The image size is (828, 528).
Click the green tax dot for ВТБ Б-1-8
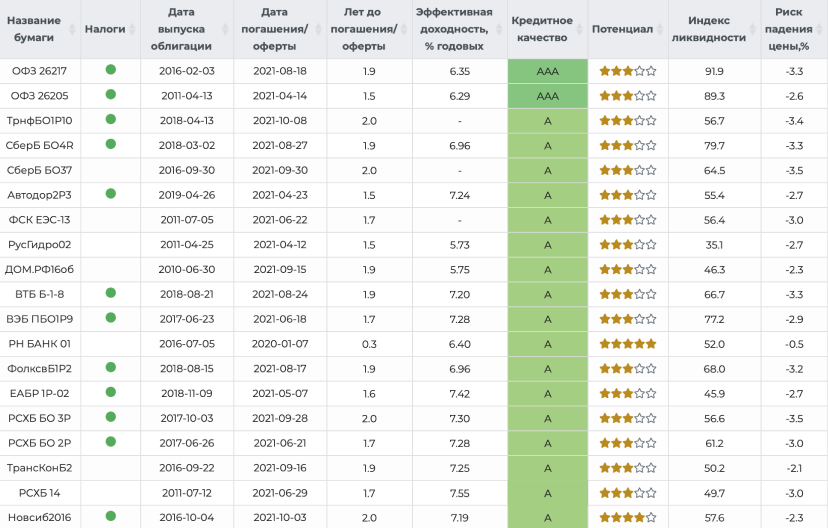(x=111, y=293)
